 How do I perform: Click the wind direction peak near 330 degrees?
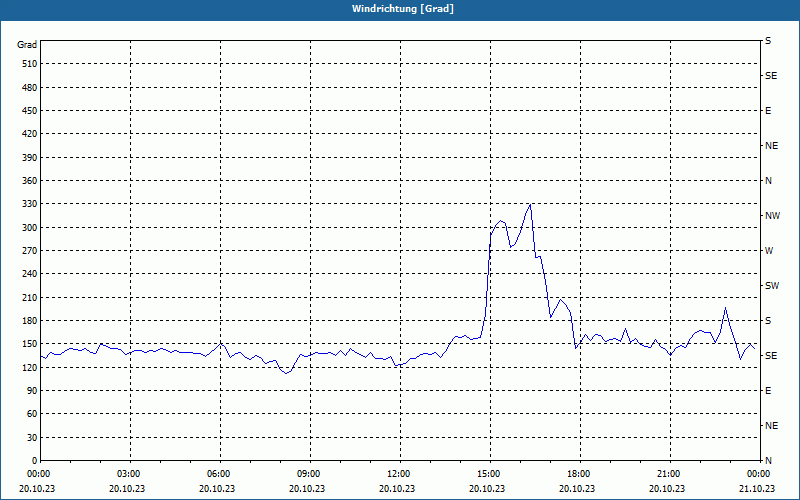[x=531, y=205]
